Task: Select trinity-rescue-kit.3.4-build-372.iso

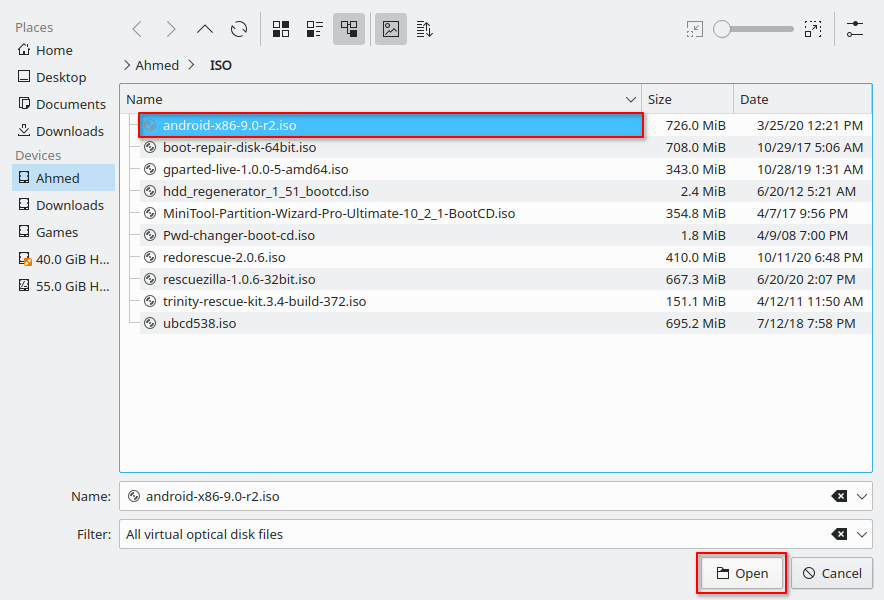Action: (391, 301)
